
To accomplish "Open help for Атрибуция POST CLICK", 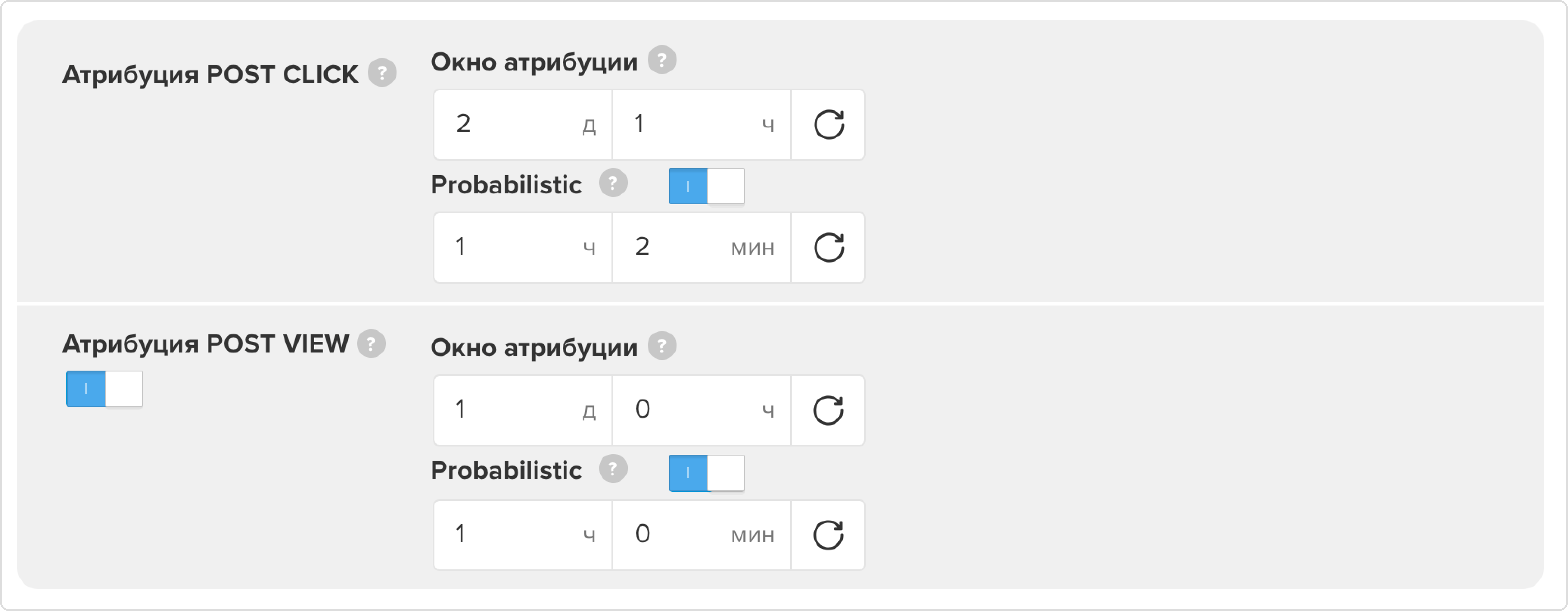I will pos(382,73).
